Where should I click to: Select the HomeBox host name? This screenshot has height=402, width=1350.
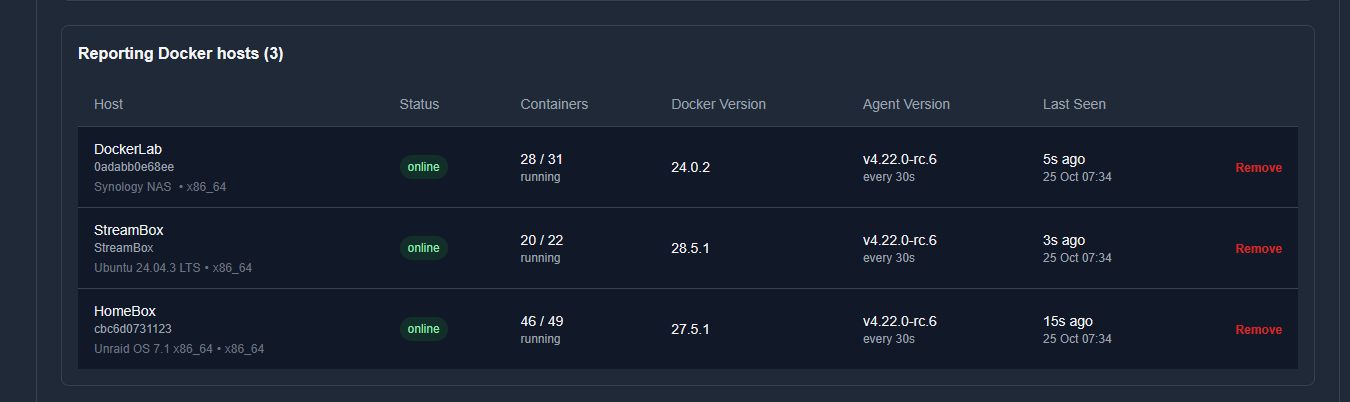125,311
